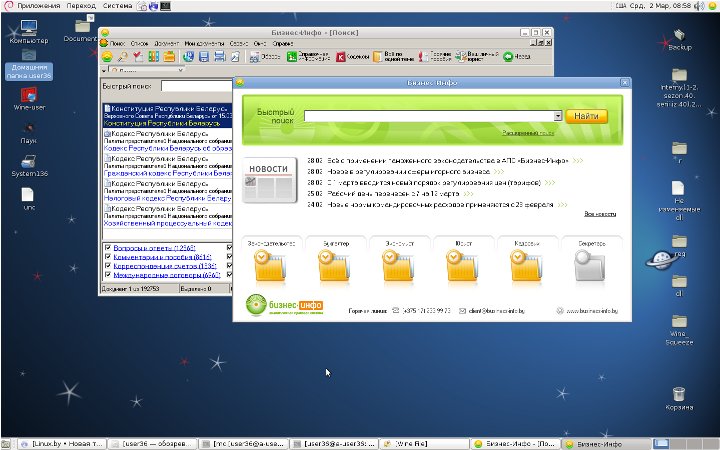Expand the Быстрый поиск dropdown arrow
The height and width of the screenshot is (450, 720).
click(x=557, y=116)
